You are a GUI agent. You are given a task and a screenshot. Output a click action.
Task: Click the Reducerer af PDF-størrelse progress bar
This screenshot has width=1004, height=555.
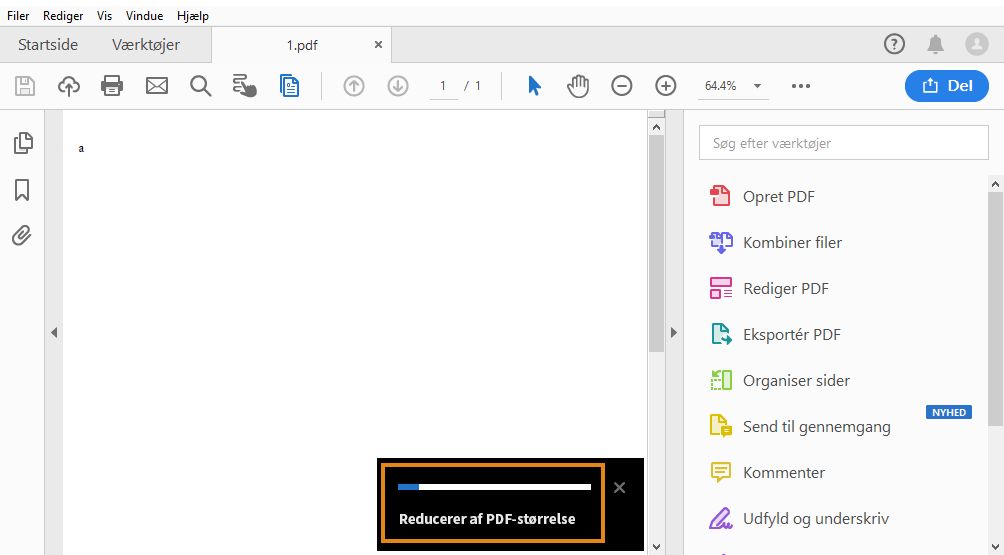coord(494,487)
